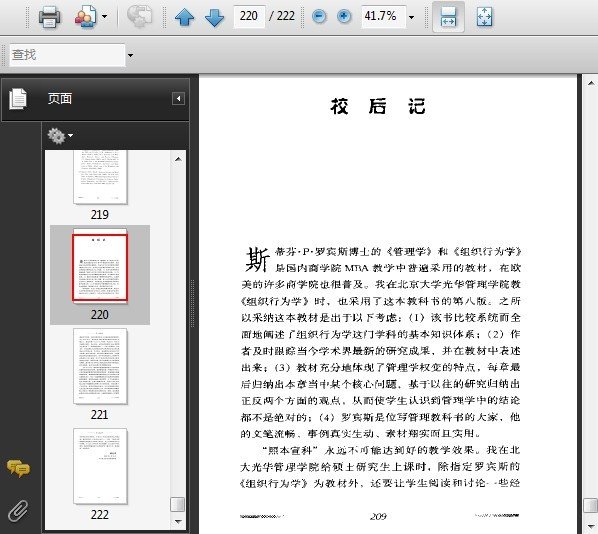598x534 pixels.
Task: Collapse the 页面 navigation panel
Action: (178, 99)
